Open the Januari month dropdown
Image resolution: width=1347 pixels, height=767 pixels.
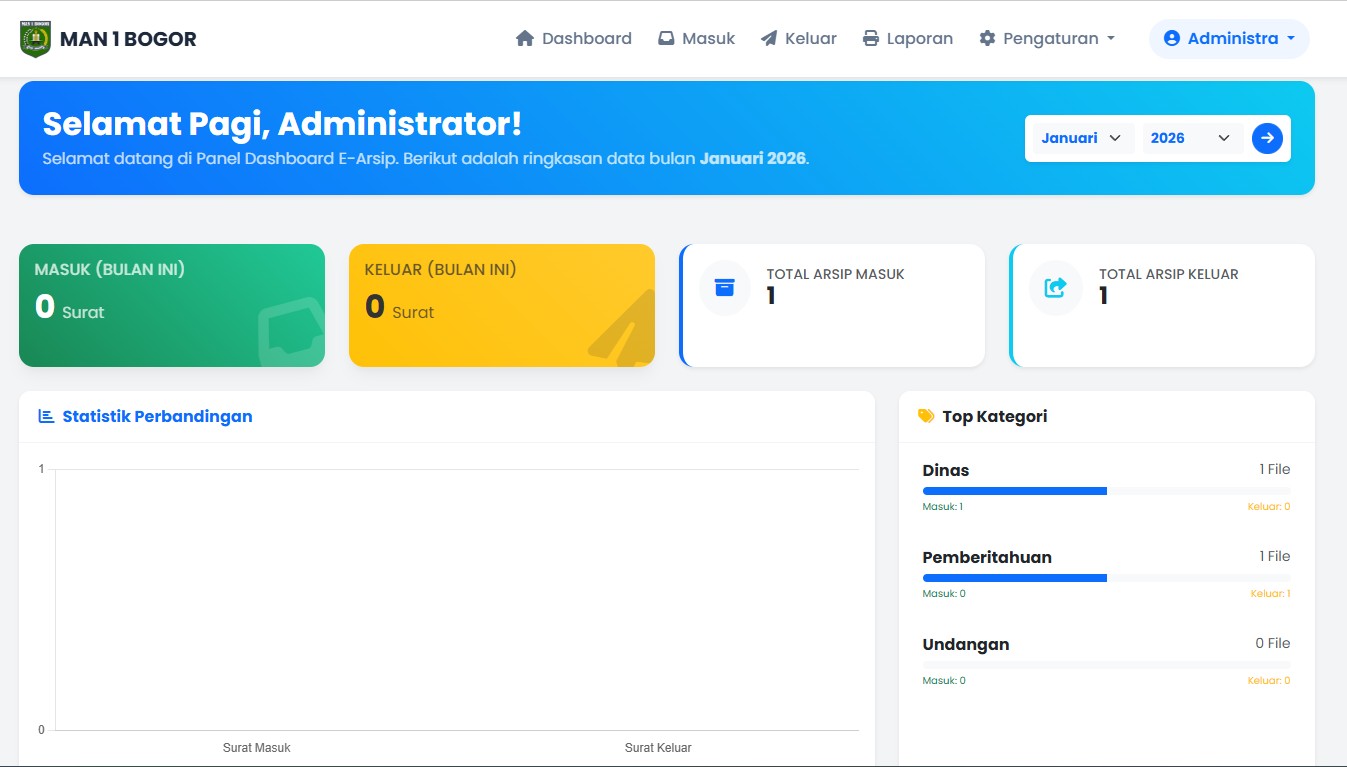click(x=1080, y=138)
